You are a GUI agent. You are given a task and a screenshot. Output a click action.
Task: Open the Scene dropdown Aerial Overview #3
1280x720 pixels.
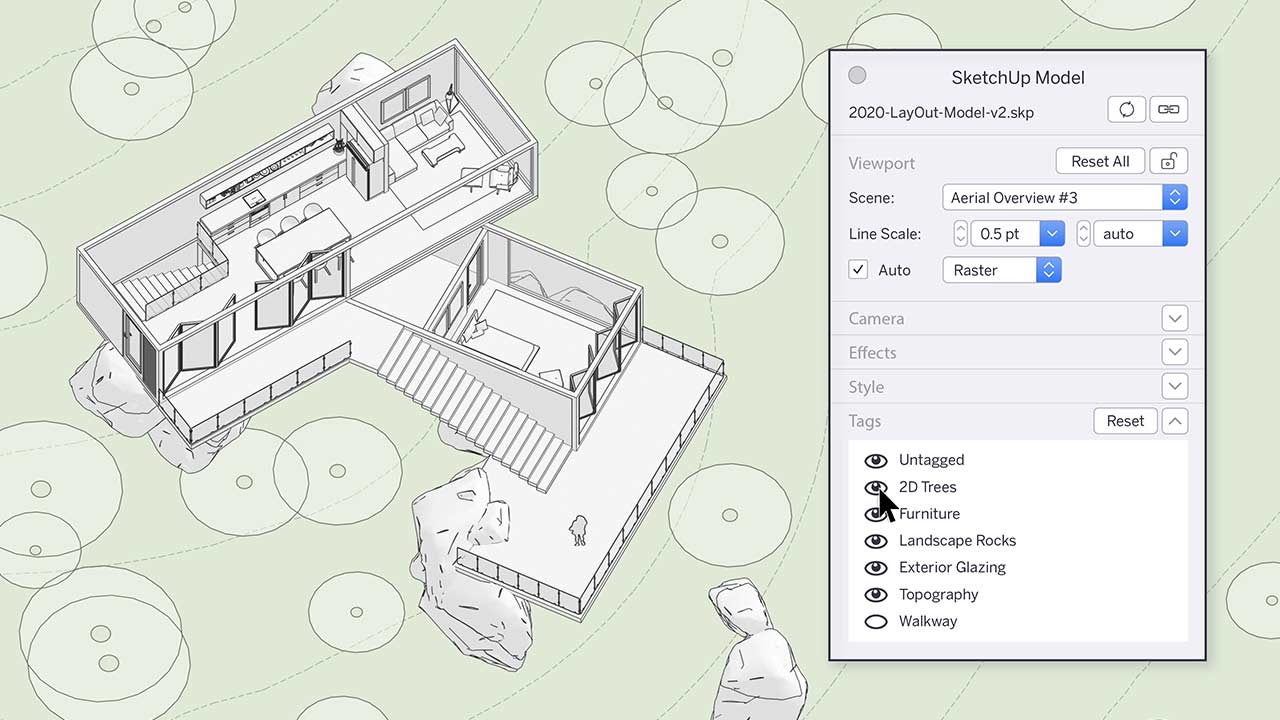pyautogui.click(x=1064, y=197)
